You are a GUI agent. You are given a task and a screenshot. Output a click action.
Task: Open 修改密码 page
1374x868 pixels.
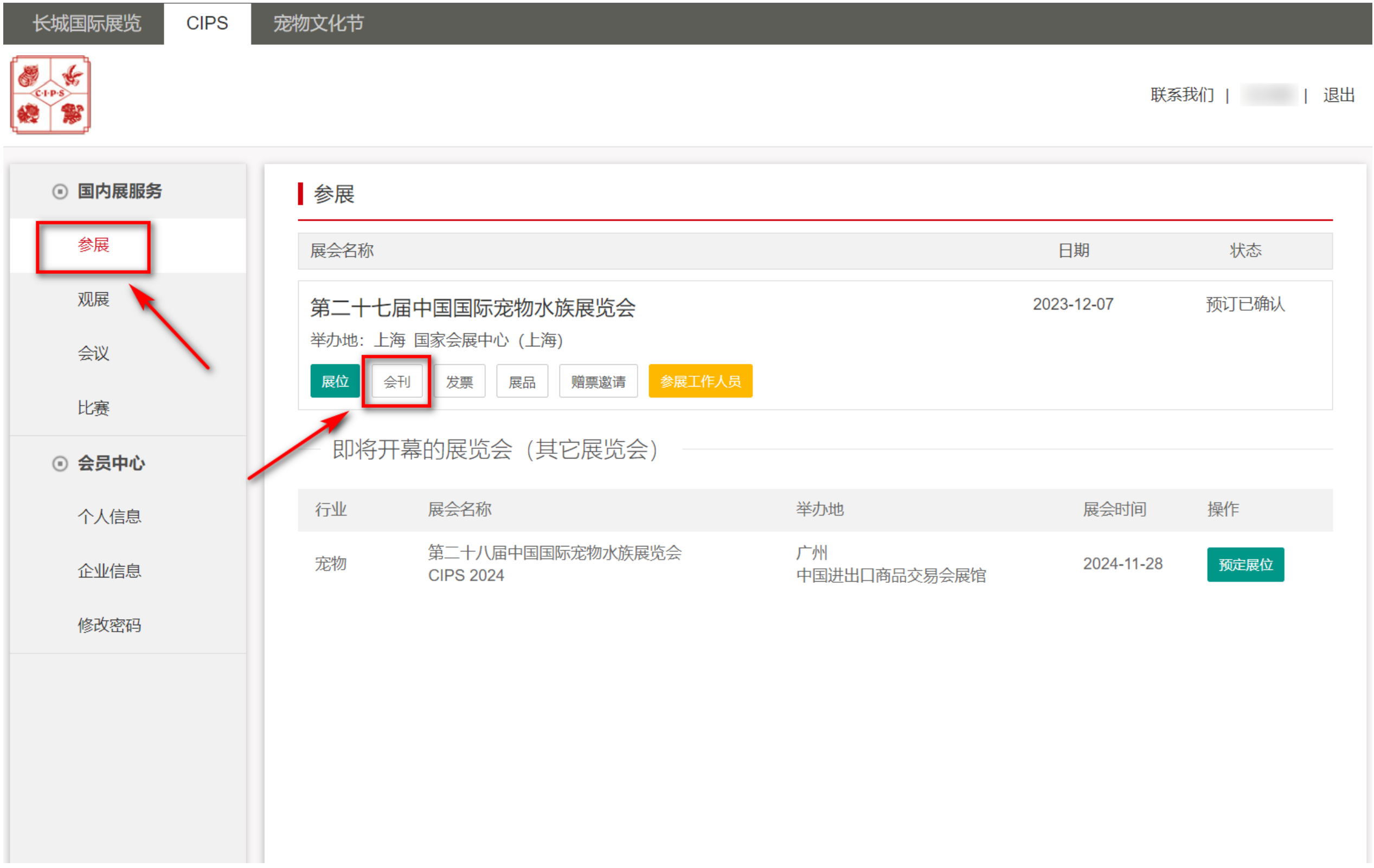click(x=110, y=626)
